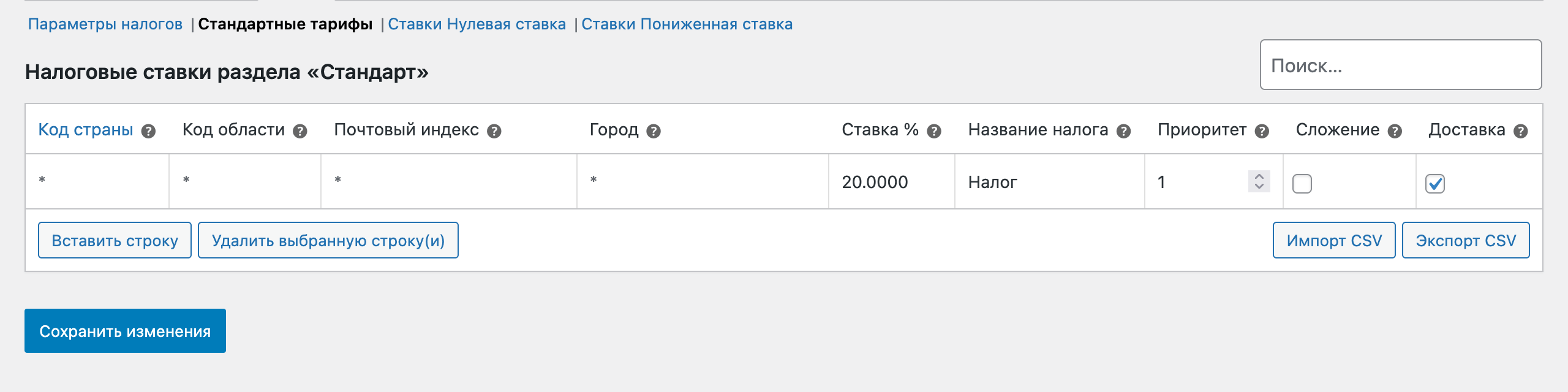Click the priority stepper arrows
Image resolution: width=1568 pixels, height=392 pixels.
(1259, 181)
